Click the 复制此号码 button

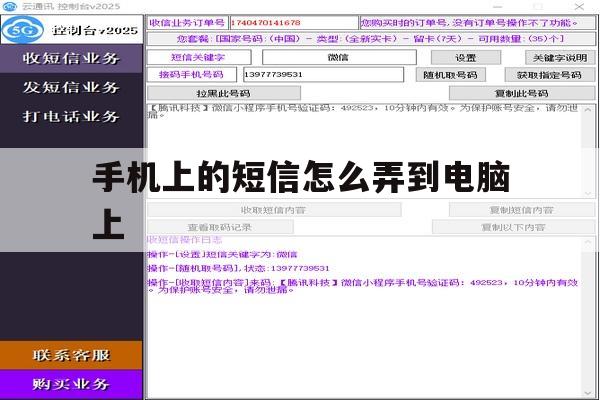click(x=522, y=93)
